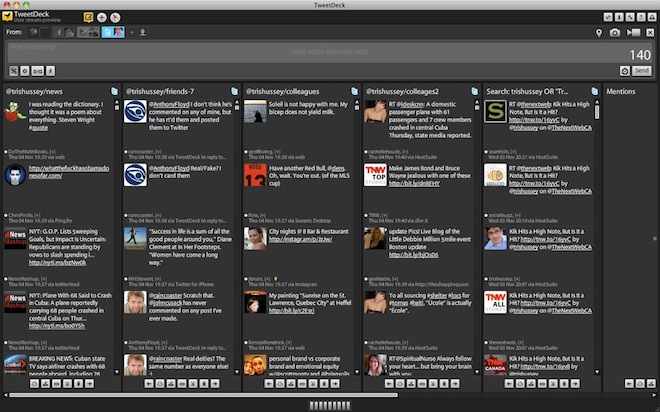Screen dimensions: 660x412
Task: Click the round plus add column button
Action: pos(102,17)
